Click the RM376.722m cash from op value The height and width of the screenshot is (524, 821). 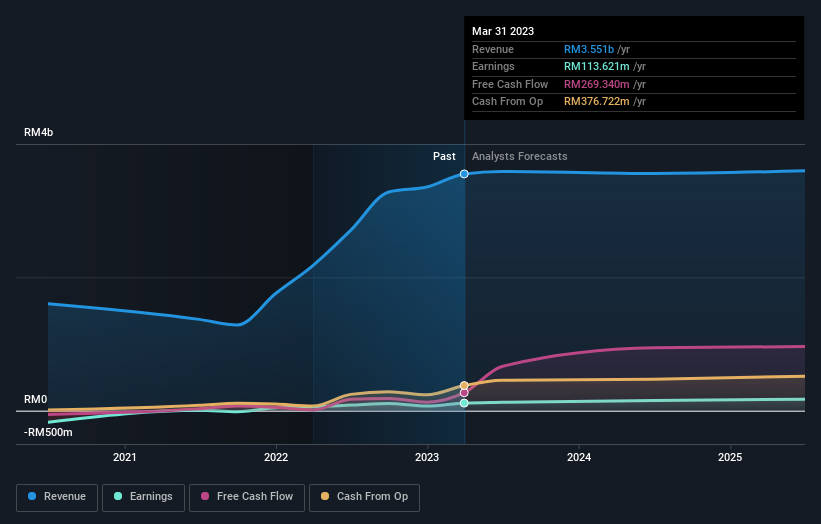tap(596, 102)
